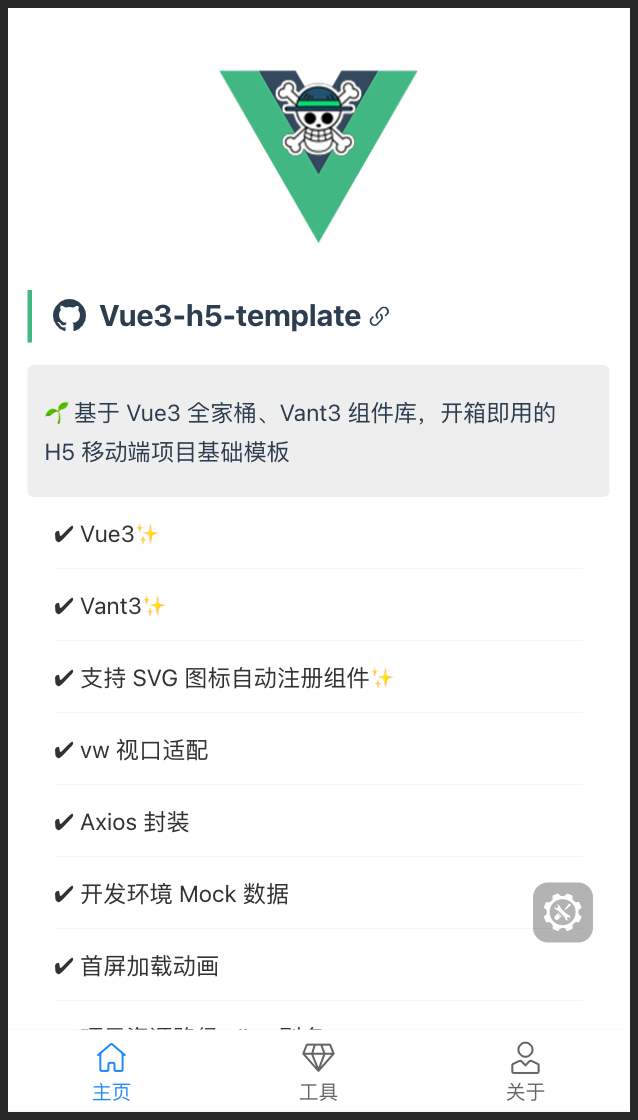
Task: Go to the 主页 tab label
Action: pyautogui.click(x=111, y=1091)
